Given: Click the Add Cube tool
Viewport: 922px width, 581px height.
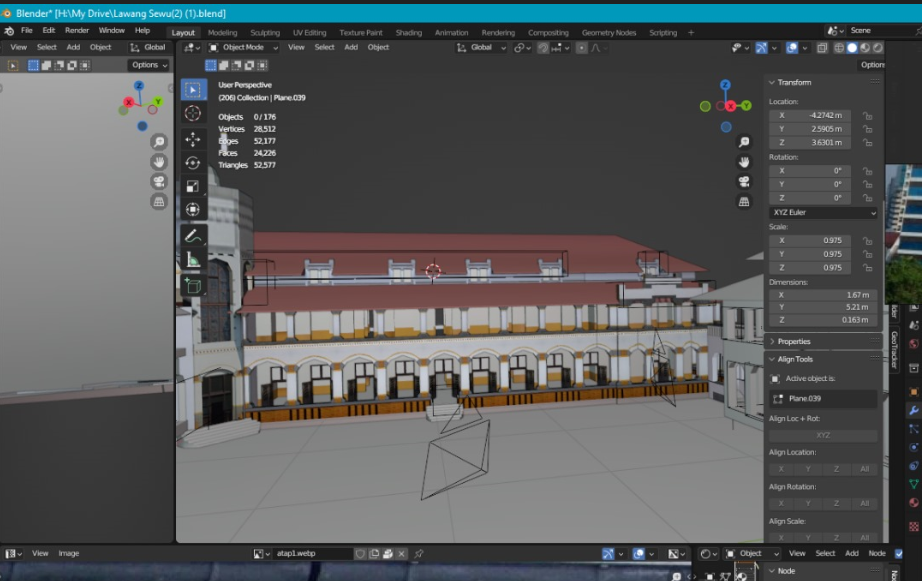Looking at the screenshot, I should (193, 285).
